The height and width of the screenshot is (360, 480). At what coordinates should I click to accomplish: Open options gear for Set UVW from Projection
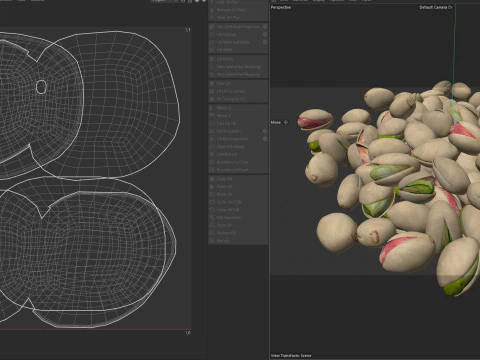point(265,26)
